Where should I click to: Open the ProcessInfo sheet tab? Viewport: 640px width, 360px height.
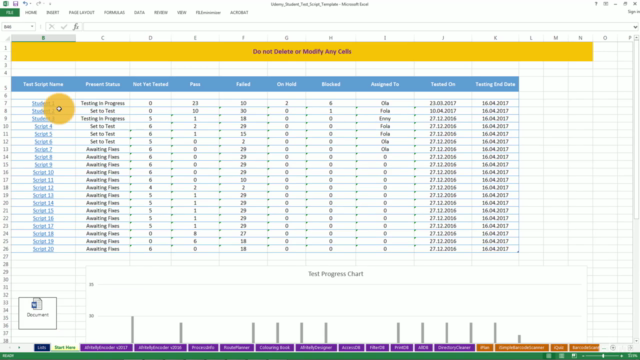[203, 348]
